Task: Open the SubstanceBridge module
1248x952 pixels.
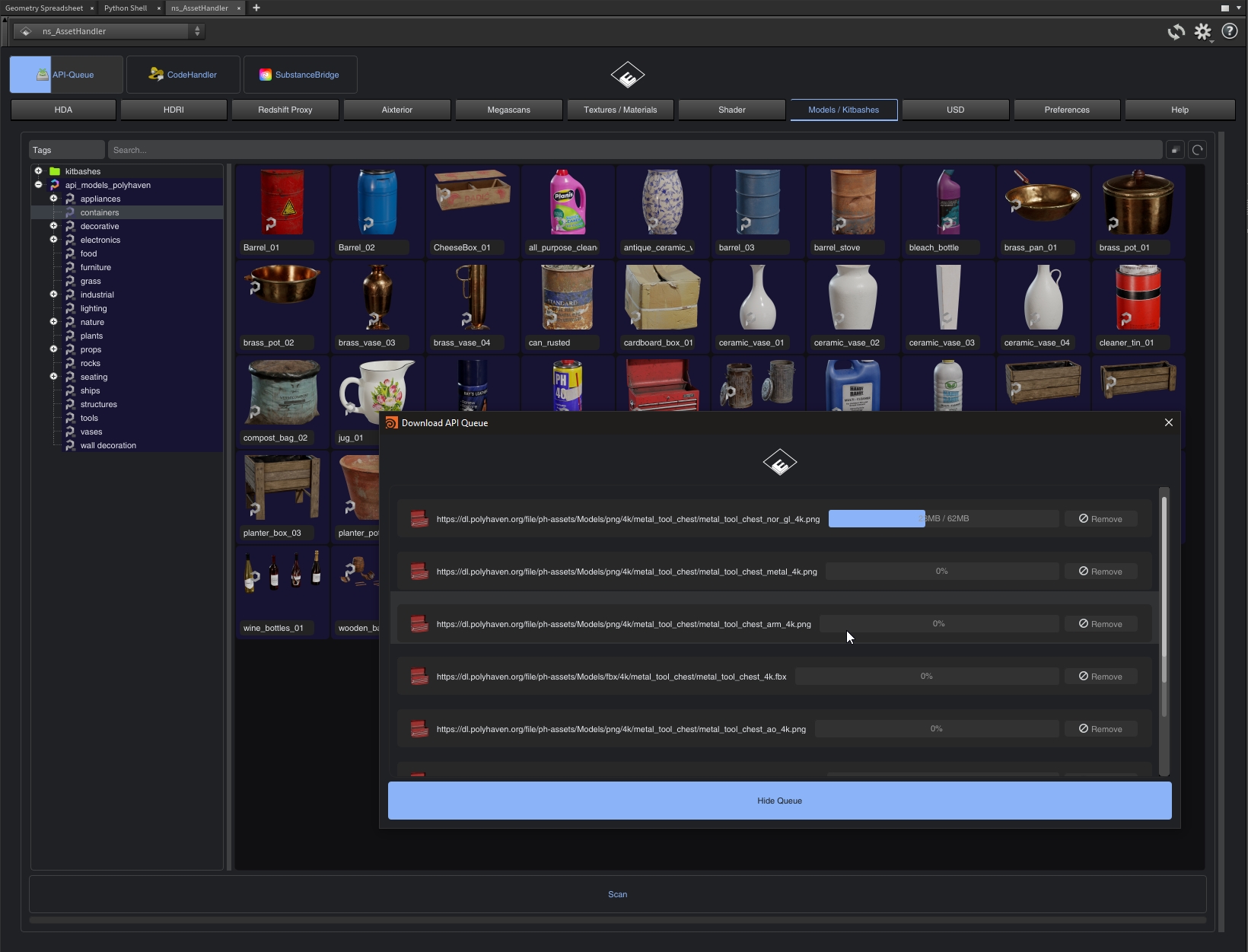Action: pos(300,75)
